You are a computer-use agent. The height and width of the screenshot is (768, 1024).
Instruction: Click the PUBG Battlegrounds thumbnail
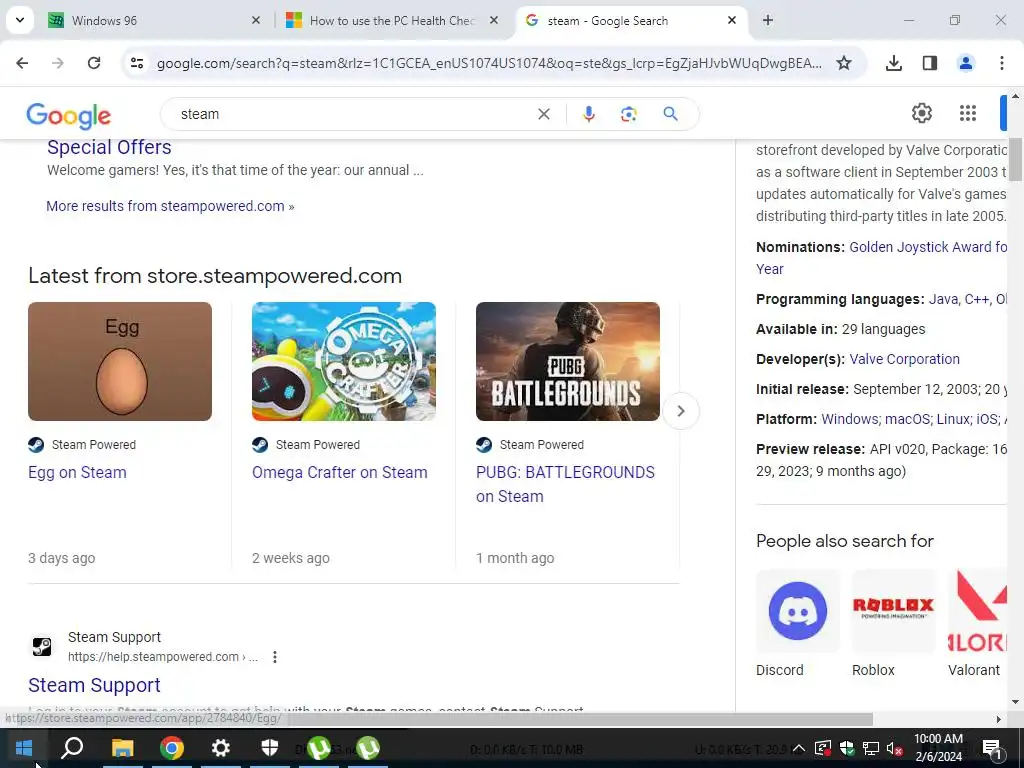click(x=568, y=361)
